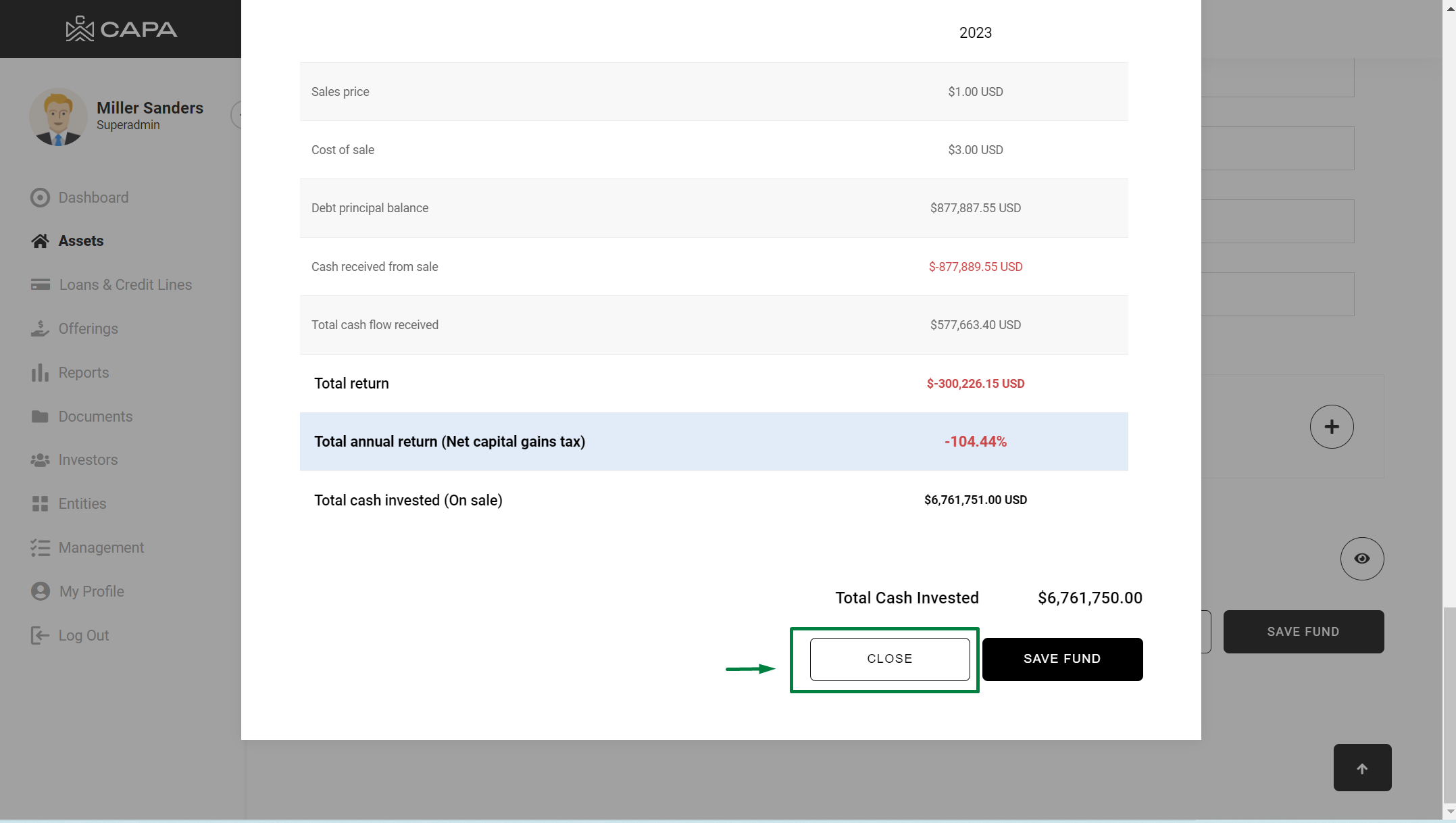
Task: Click the Miller Sanders avatar picture
Action: pos(58,117)
